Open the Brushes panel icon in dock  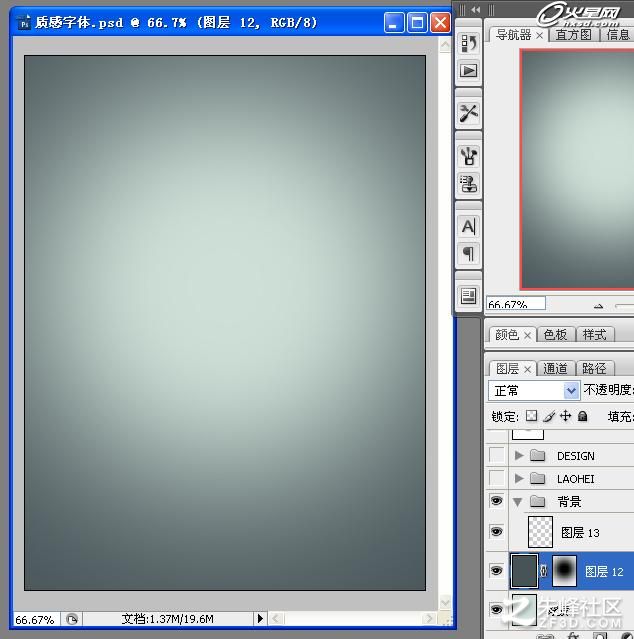pyautogui.click(x=468, y=156)
